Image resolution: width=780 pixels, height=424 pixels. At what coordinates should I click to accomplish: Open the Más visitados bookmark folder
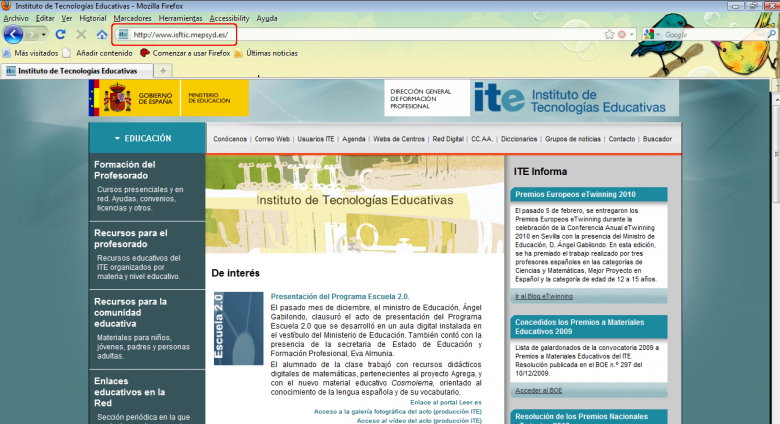pyautogui.click(x=31, y=53)
